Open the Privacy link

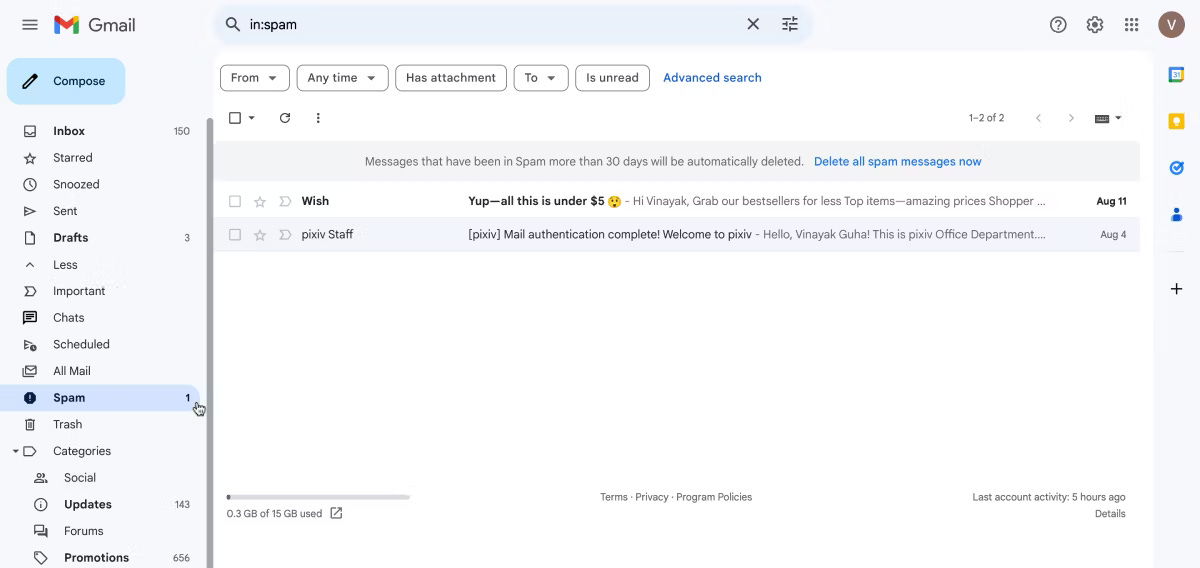652,497
